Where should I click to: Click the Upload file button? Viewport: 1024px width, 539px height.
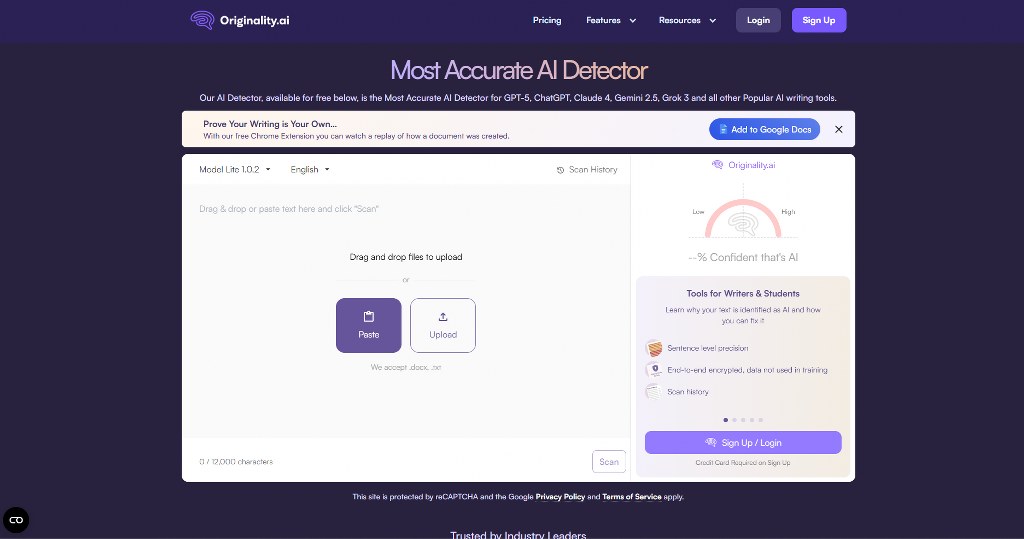[443, 325]
